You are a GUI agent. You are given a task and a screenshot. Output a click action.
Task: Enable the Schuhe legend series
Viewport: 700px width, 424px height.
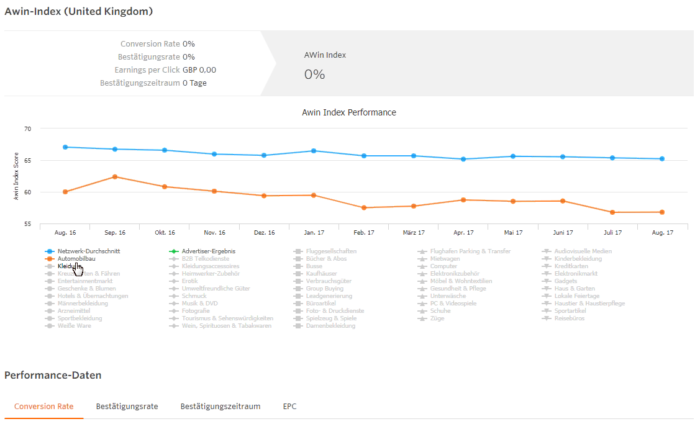[434, 311]
